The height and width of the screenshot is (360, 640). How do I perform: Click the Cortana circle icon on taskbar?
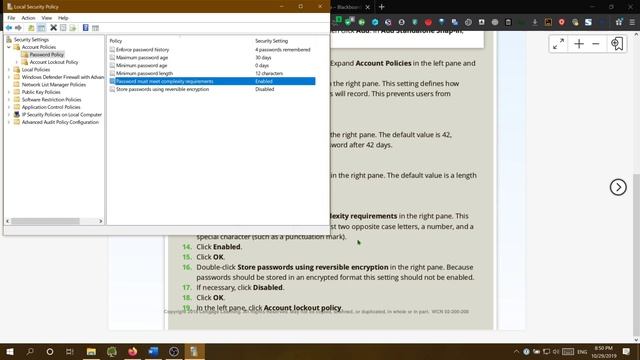[50, 351]
